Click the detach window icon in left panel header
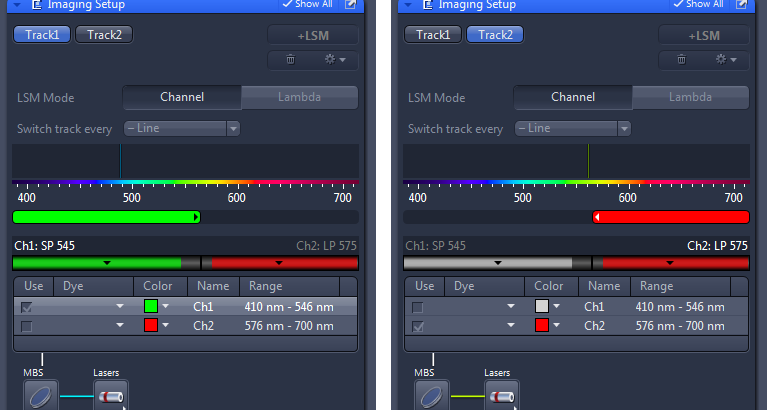 pos(350,5)
